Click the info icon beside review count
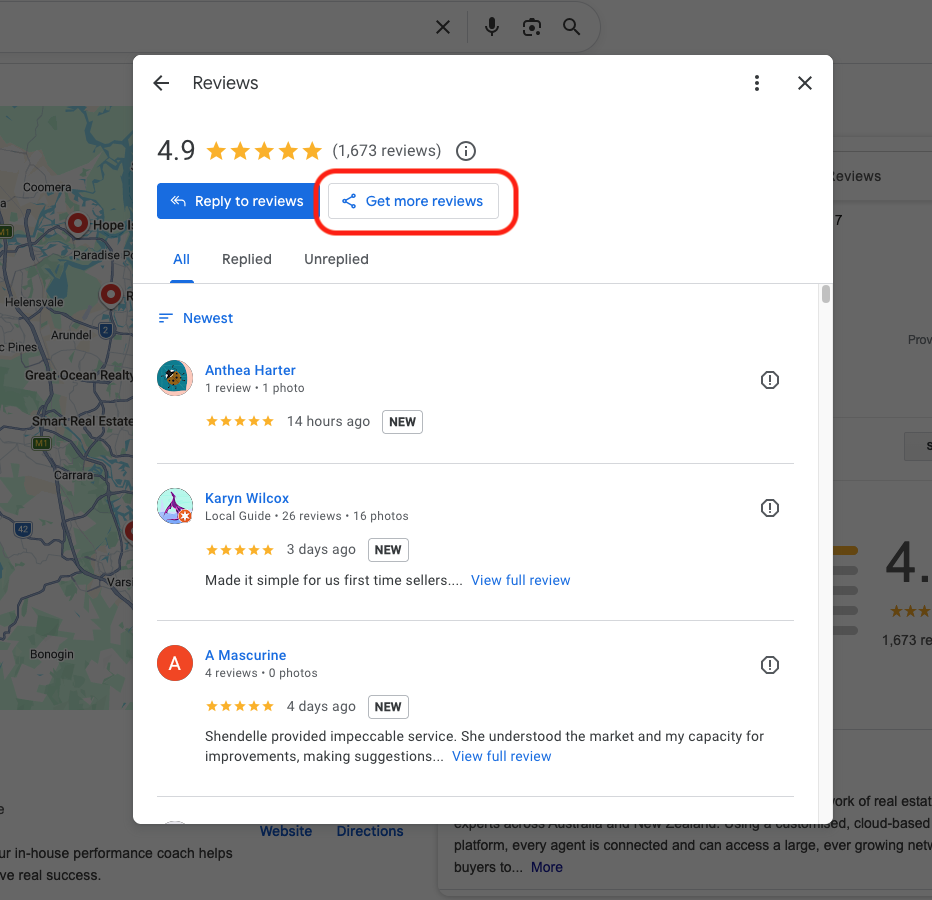 [466, 151]
